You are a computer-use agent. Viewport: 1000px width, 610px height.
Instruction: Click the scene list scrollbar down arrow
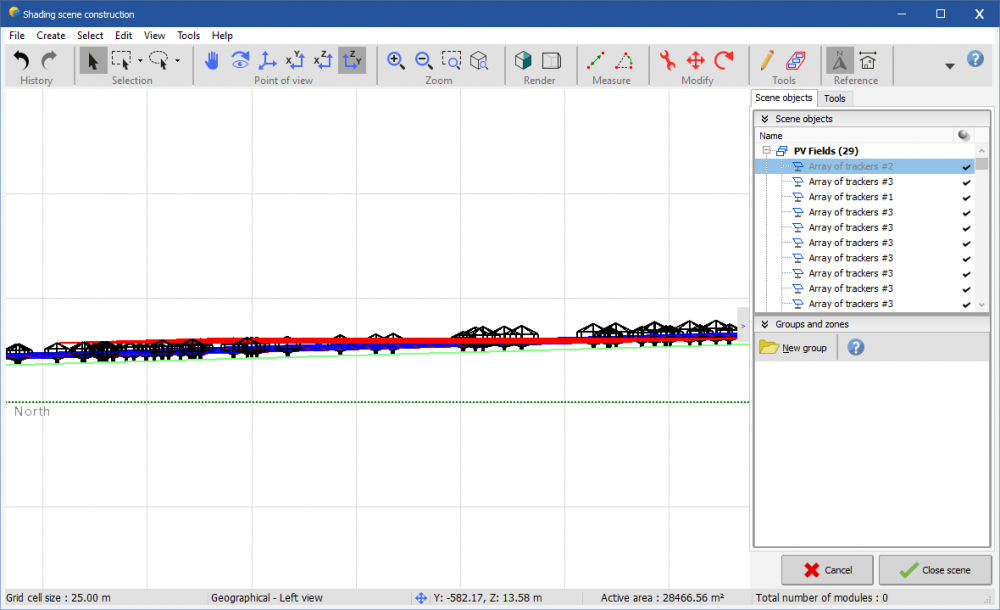[x=982, y=305]
